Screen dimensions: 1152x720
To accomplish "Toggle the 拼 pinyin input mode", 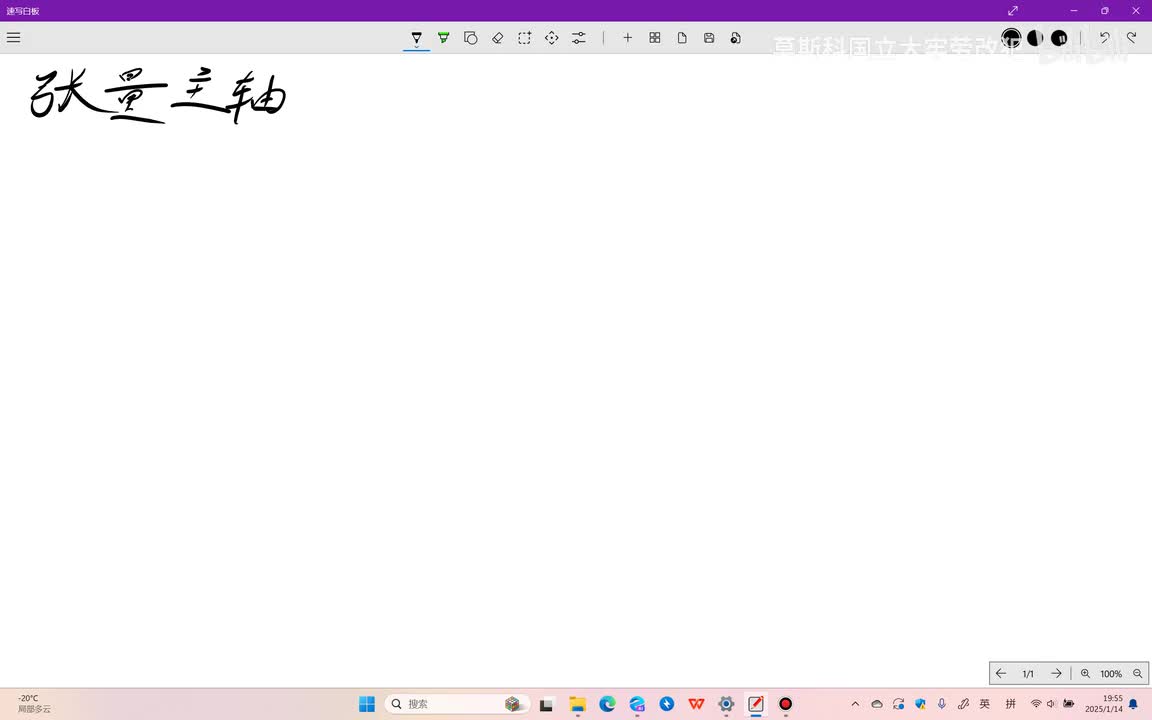I will (1011, 704).
